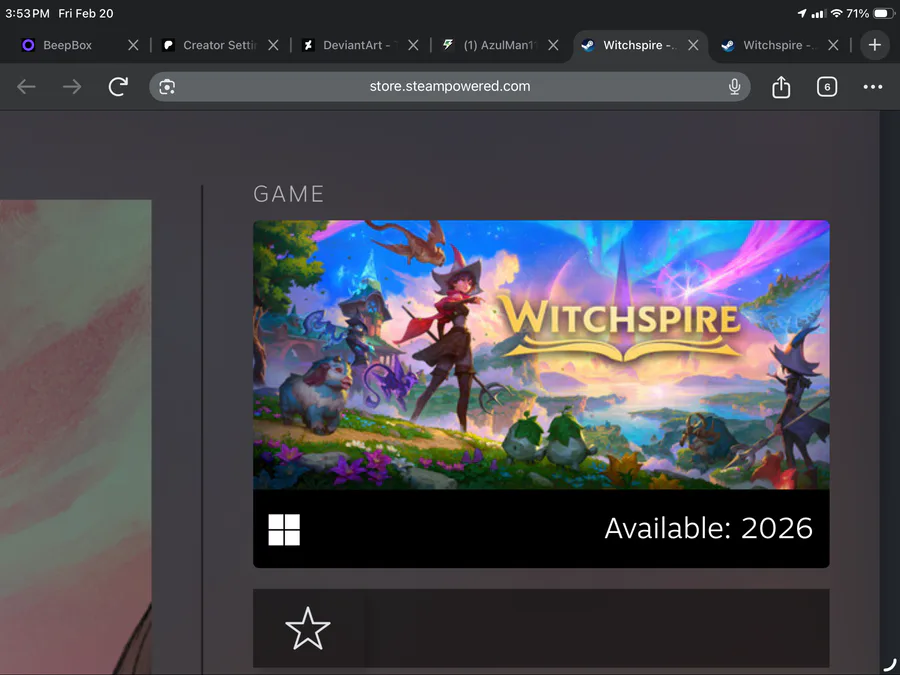This screenshot has width=900, height=675.
Task: Show the tab switcher with 6 tabs
Action: point(827,87)
